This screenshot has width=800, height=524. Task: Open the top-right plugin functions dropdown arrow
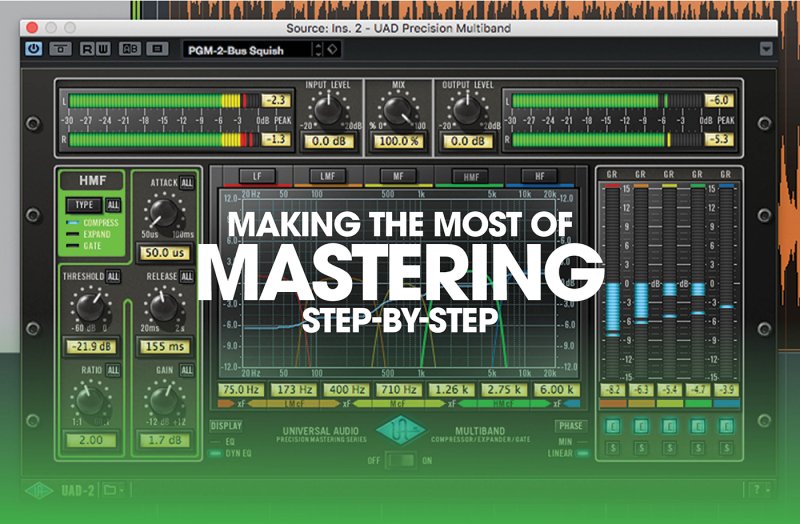tap(766, 49)
